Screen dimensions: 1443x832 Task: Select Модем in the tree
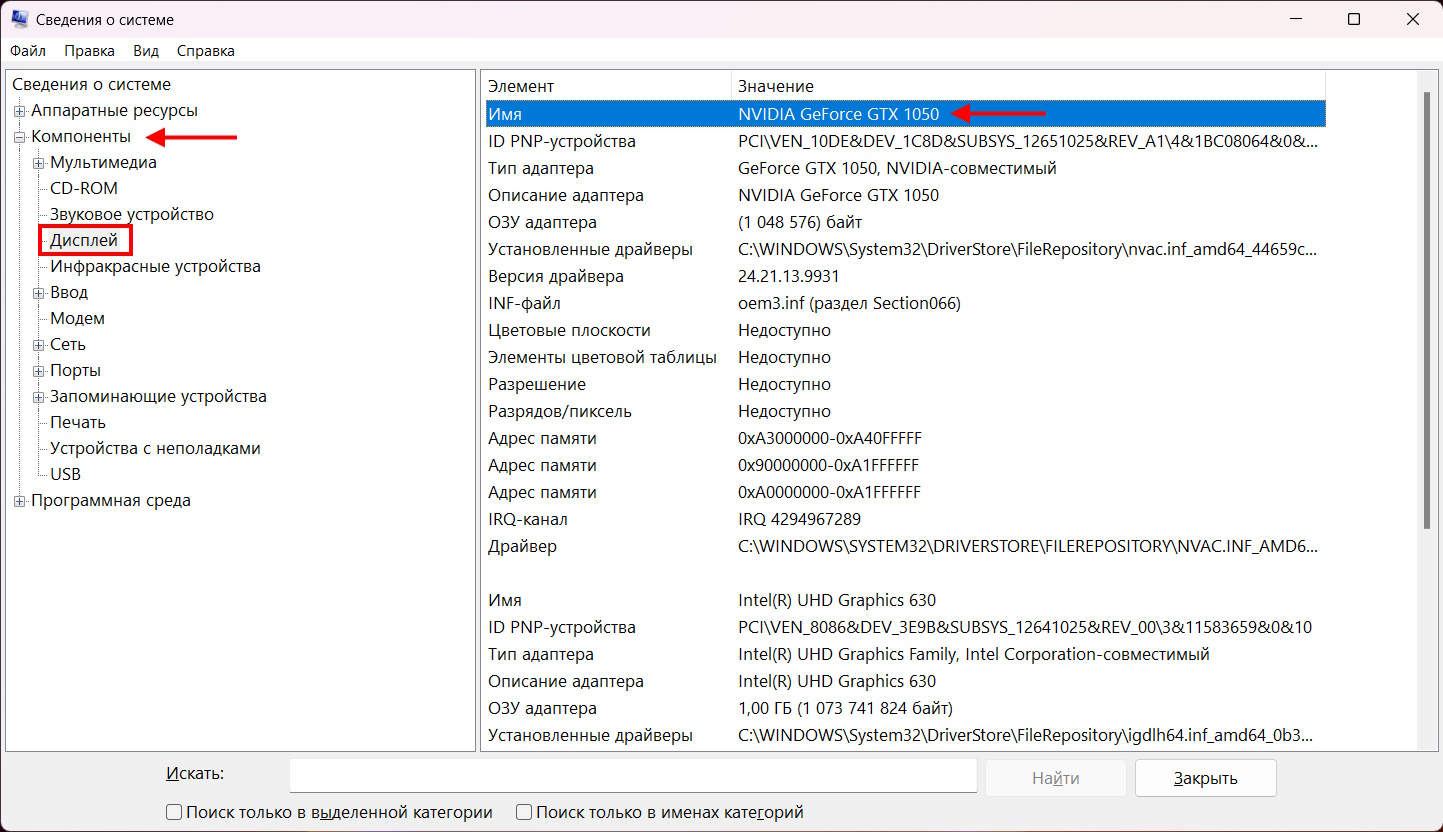coord(77,319)
